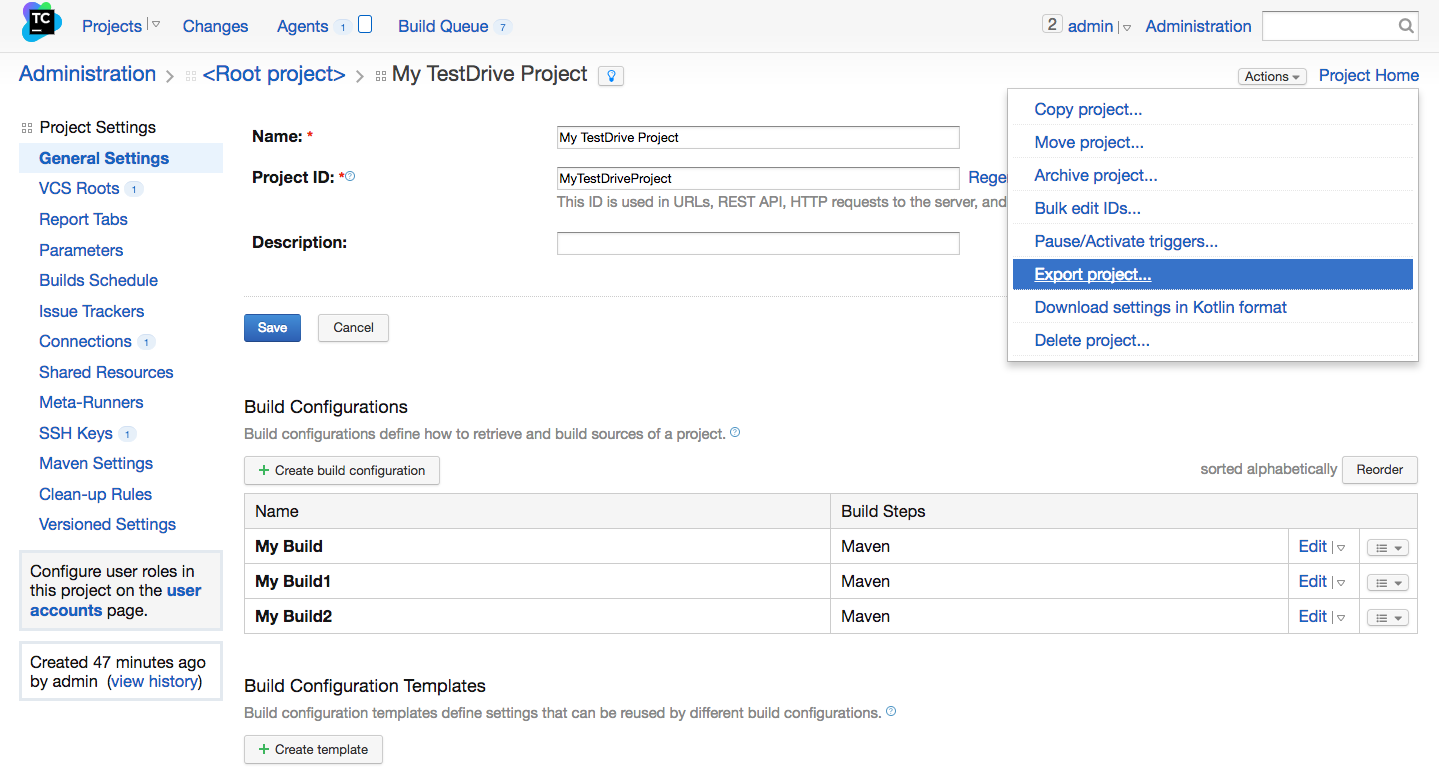
Task: Focus the top search box
Action: (1340, 26)
